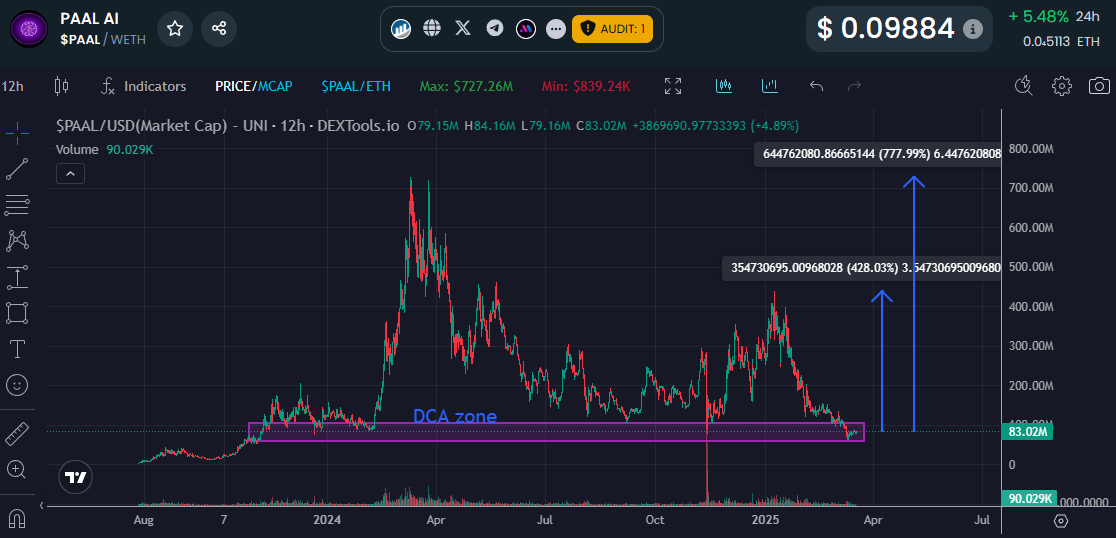Viewport: 1116px width, 538px height.
Task: Click the 2025 label on time axis
Action: [x=766, y=519]
